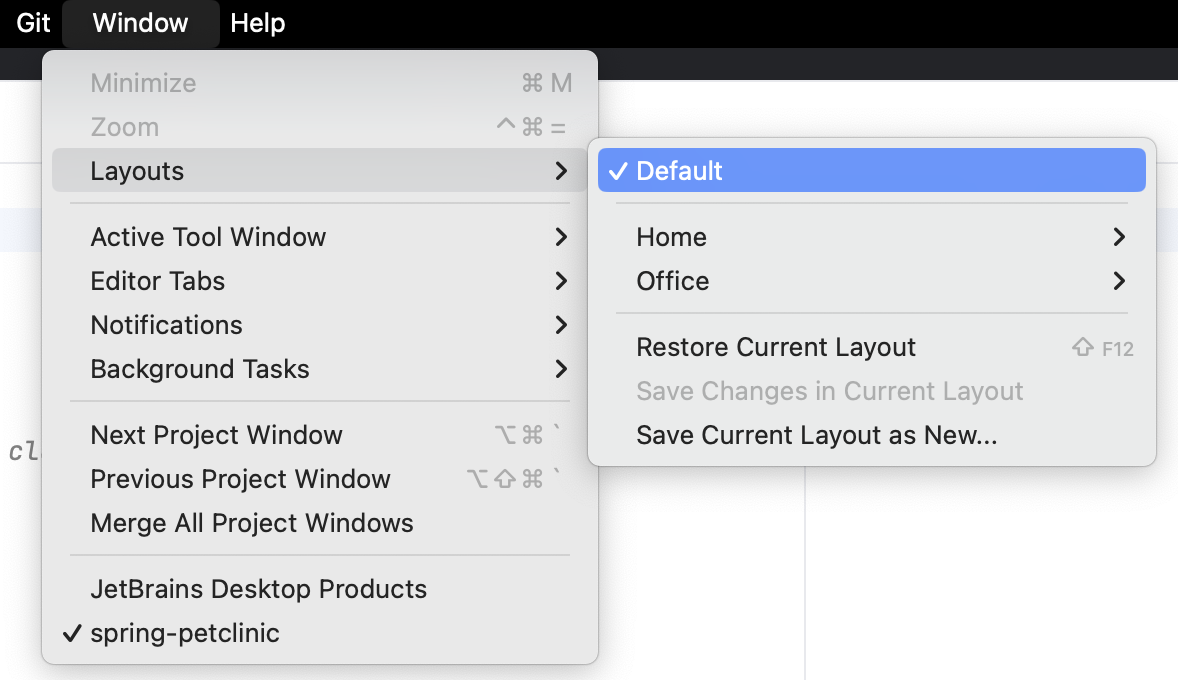
Task: Expand the Layouts submenu
Action: click(x=137, y=171)
